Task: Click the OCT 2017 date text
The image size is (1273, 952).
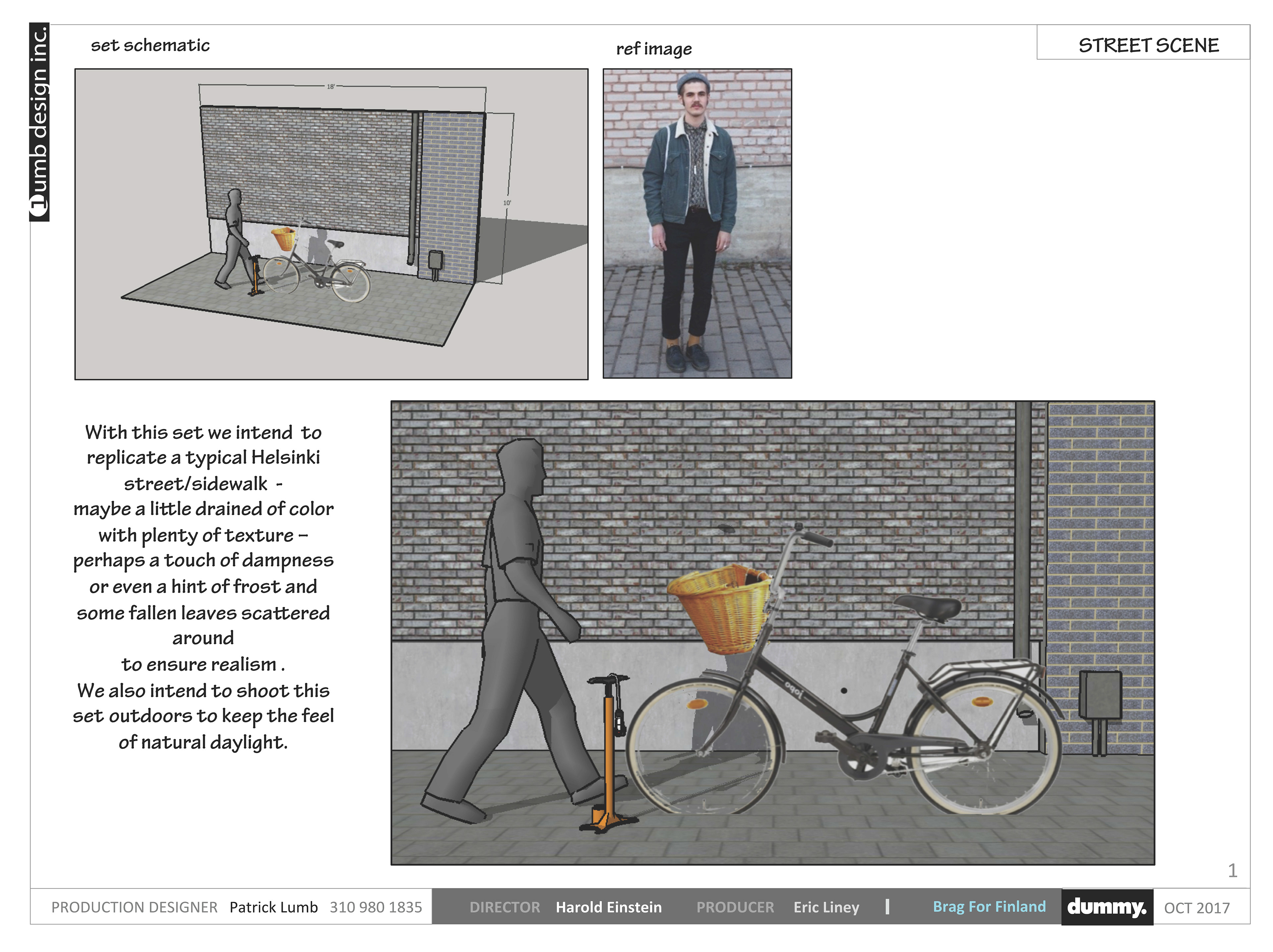Action: coord(1196,908)
